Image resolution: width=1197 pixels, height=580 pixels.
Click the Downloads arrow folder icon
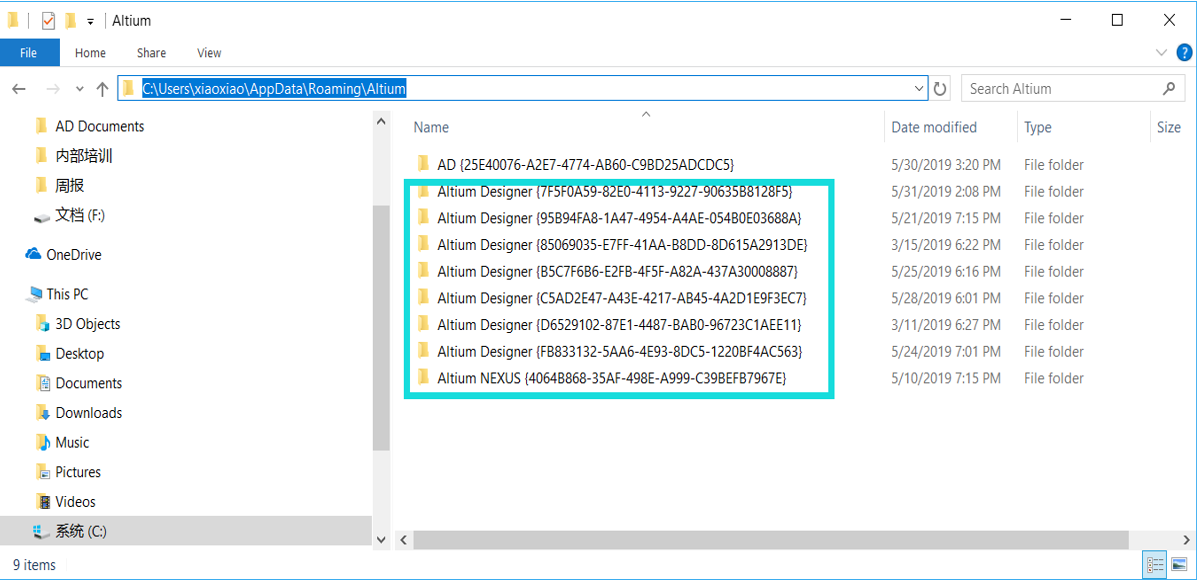pos(44,413)
